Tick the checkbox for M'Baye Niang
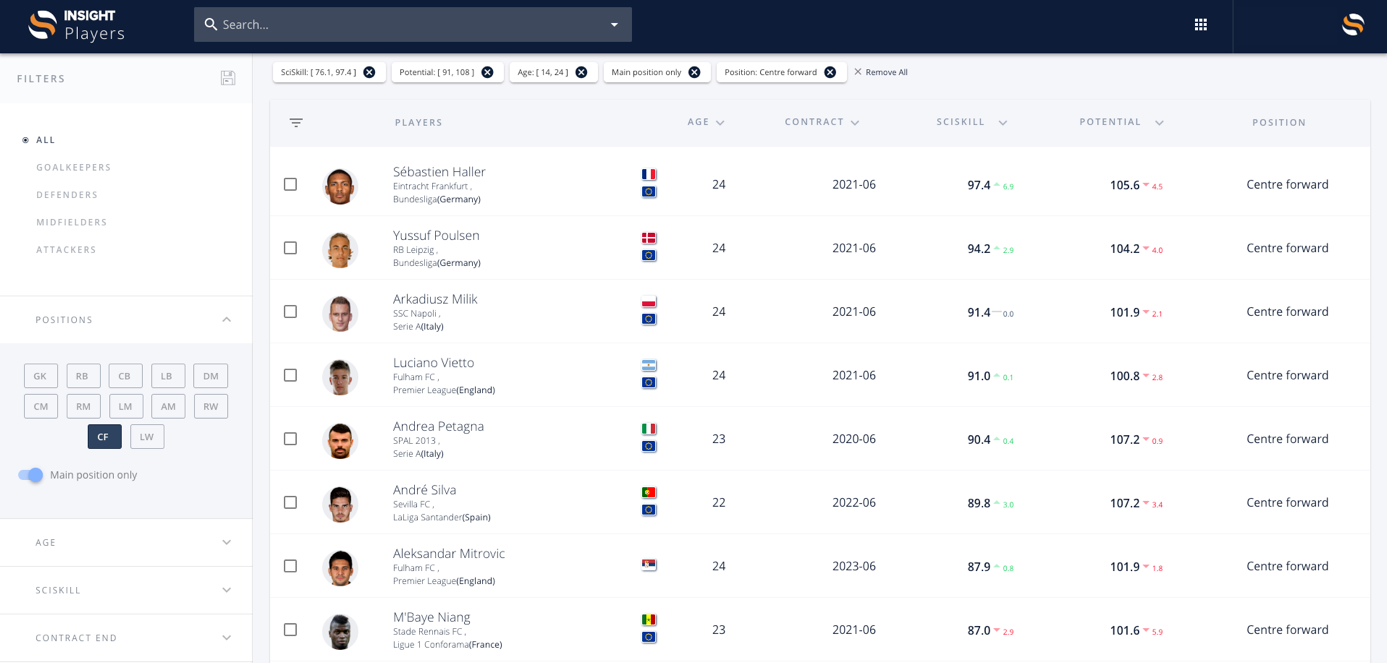 (290, 630)
